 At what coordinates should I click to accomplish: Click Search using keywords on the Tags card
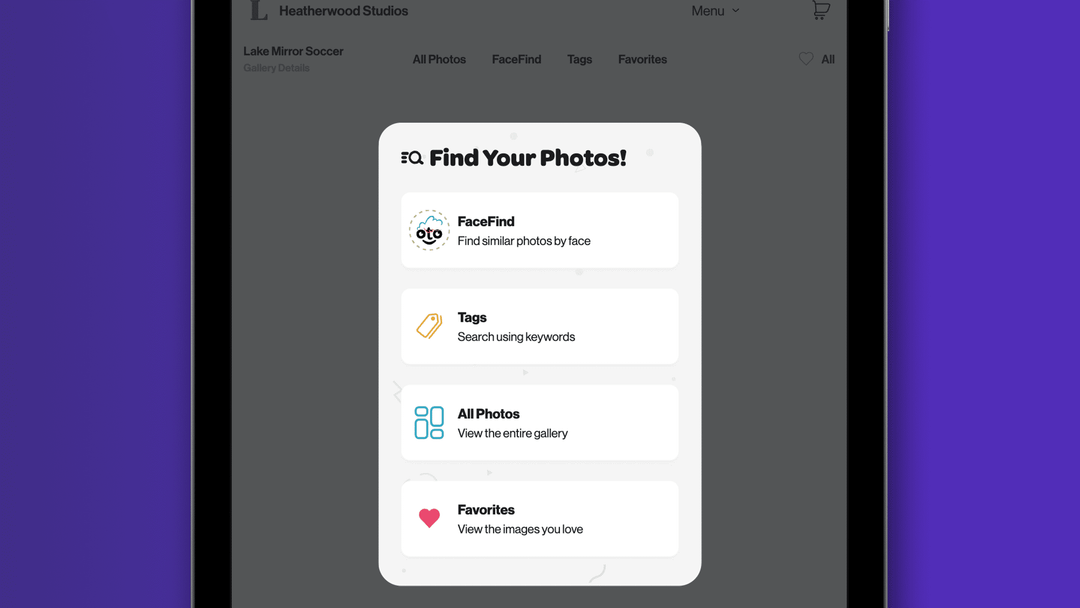[516, 337]
